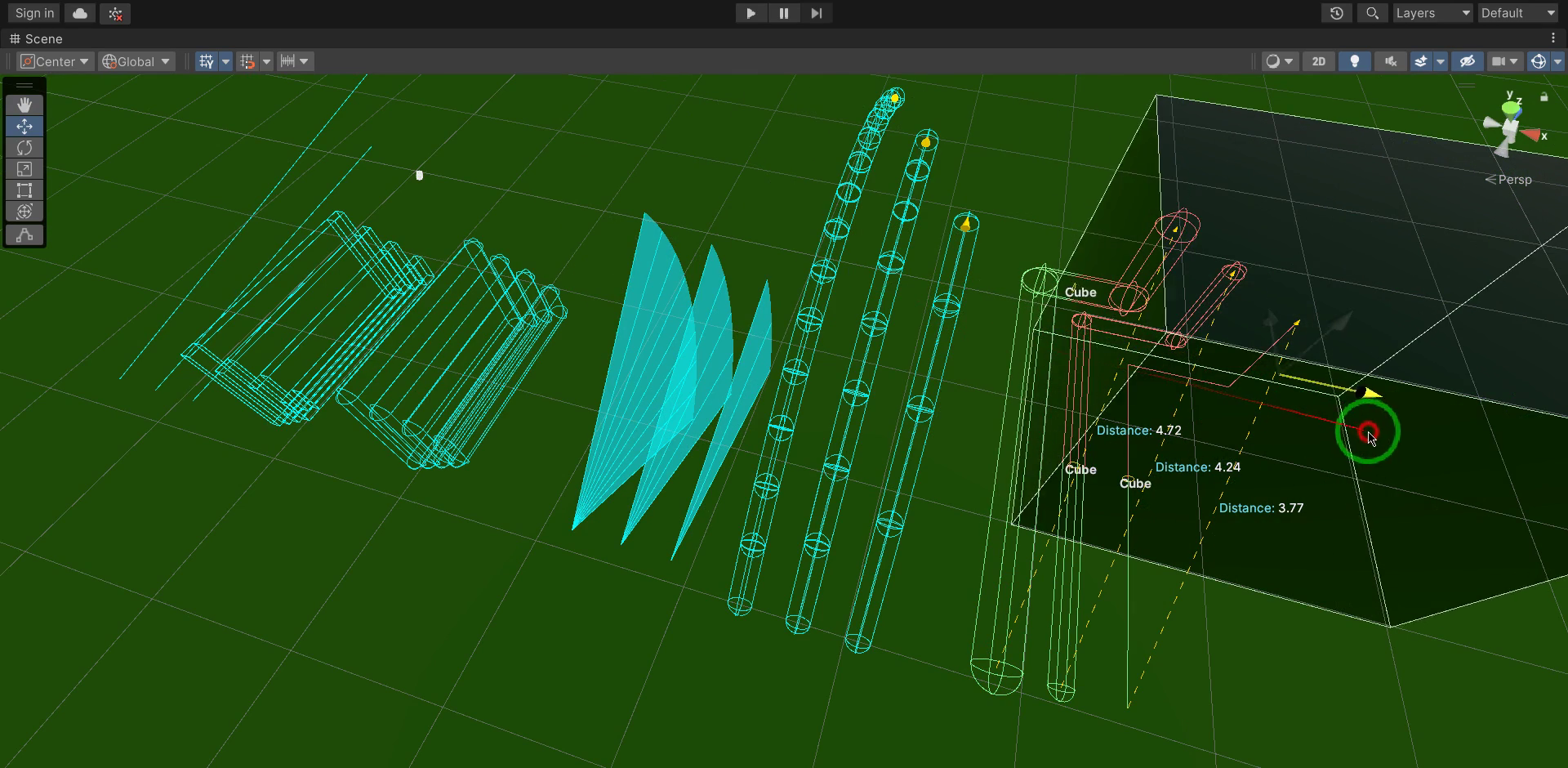Open camera settings dropdown arrow
Image resolution: width=1568 pixels, height=768 pixels.
click(1514, 61)
